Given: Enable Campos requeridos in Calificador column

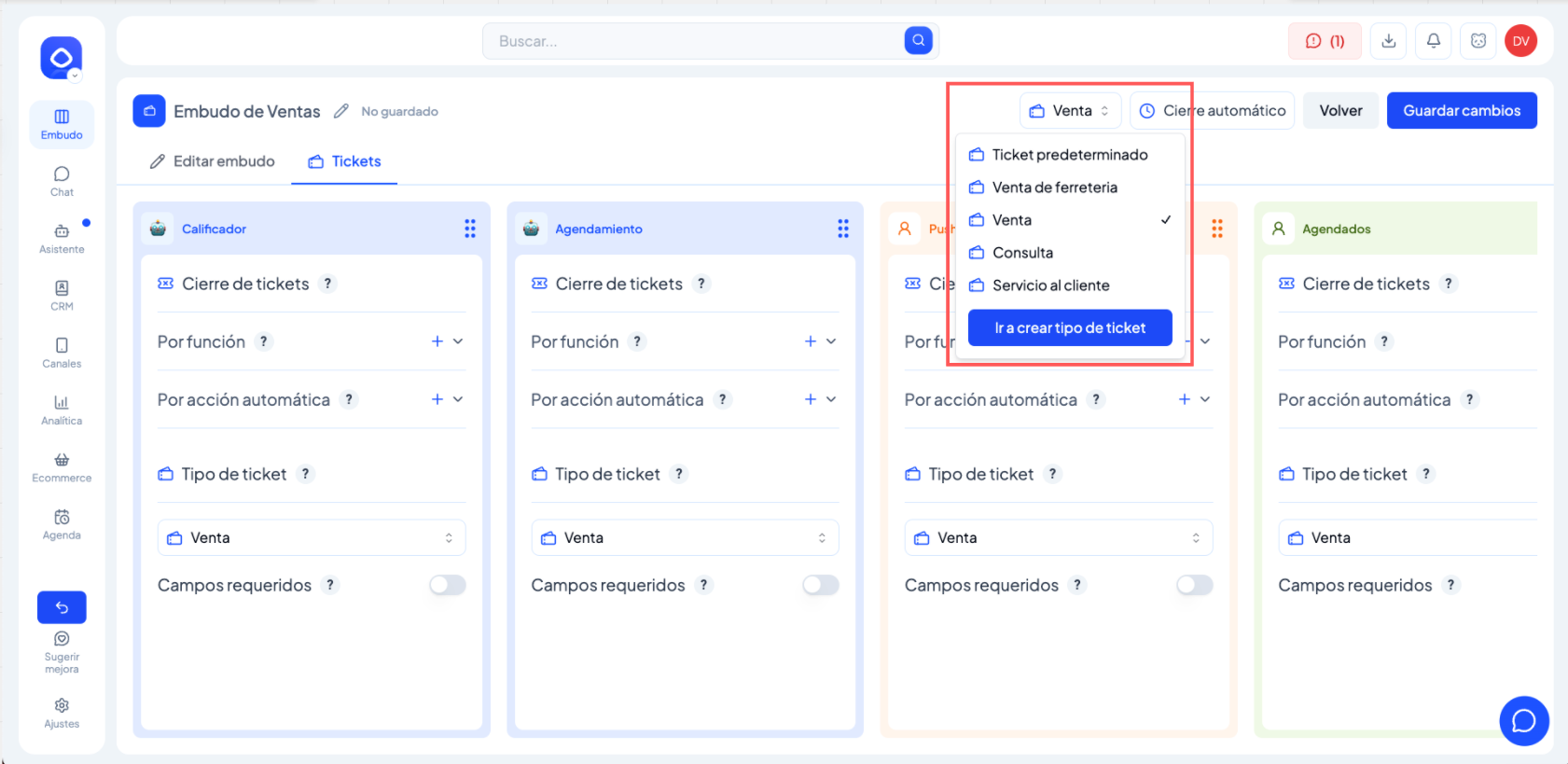Looking at the screenshot, I should 447,585.
